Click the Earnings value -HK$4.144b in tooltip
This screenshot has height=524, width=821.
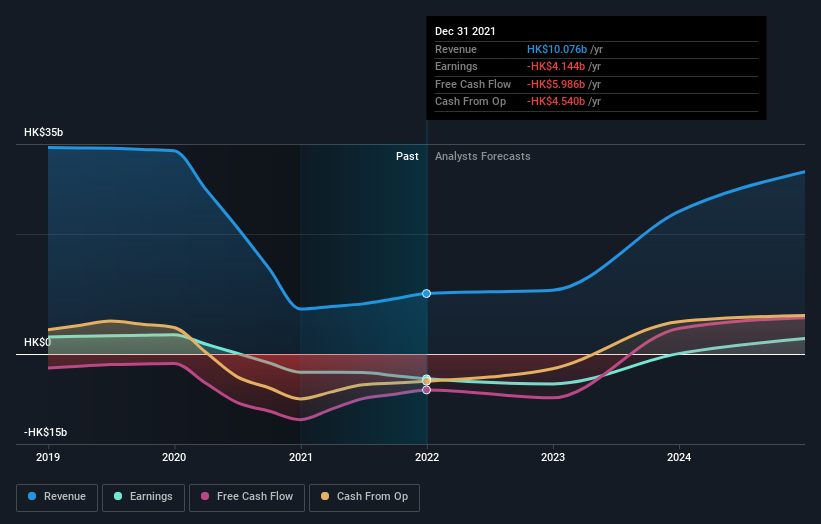click(x=556, y=66)
